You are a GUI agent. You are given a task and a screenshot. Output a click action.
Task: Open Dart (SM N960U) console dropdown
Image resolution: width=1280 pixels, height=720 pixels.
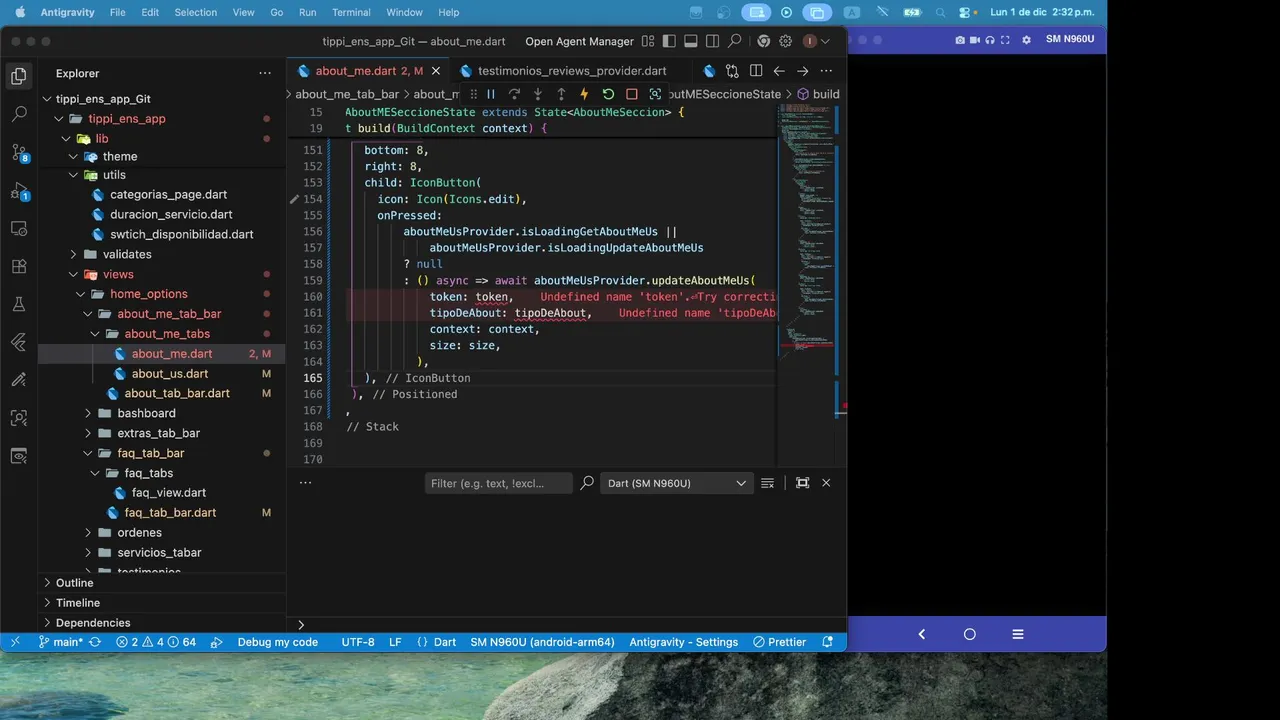tap(676, 483)
